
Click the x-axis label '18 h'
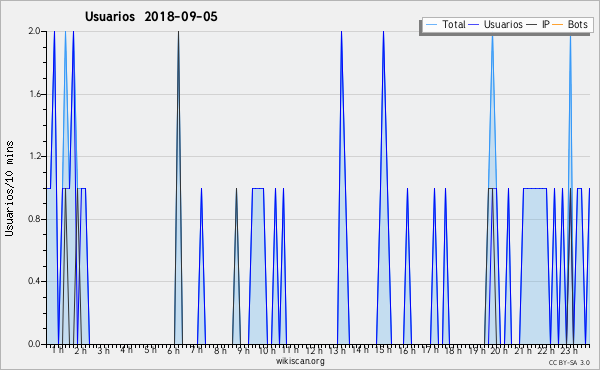[x=453, y=350]
